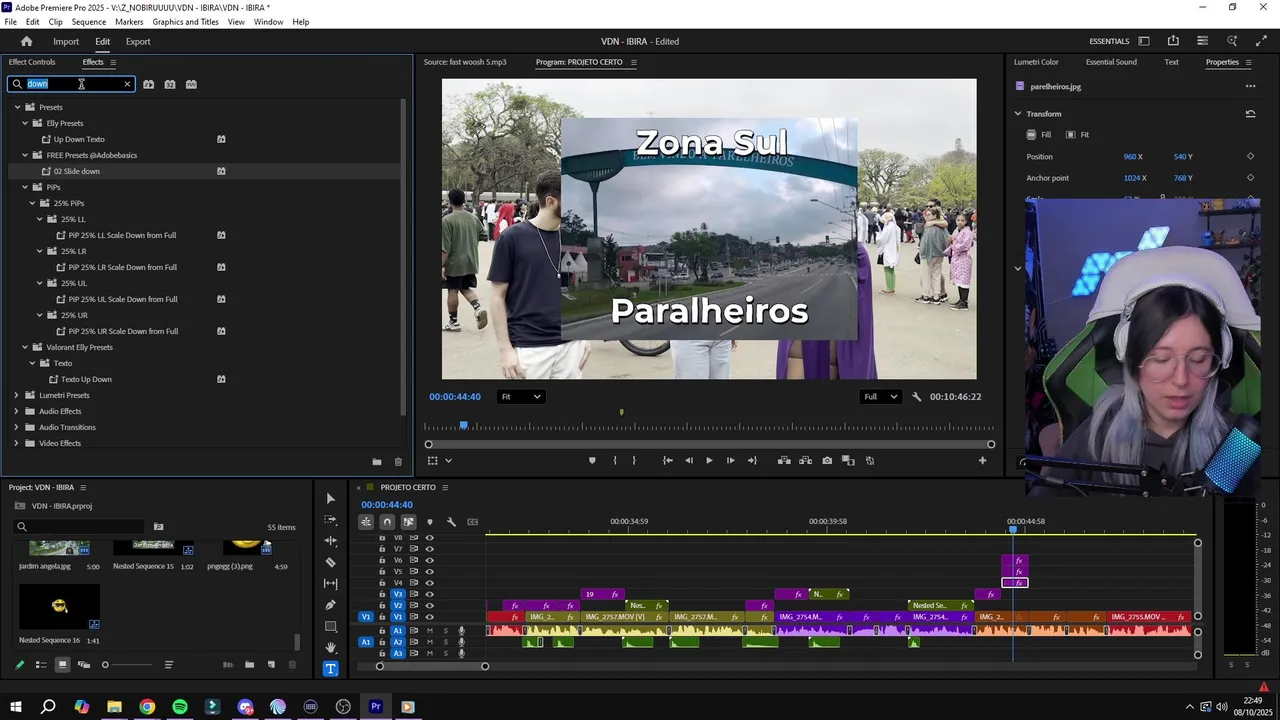Toggle Snap in Timeline magnet icon

coord(387,522)
